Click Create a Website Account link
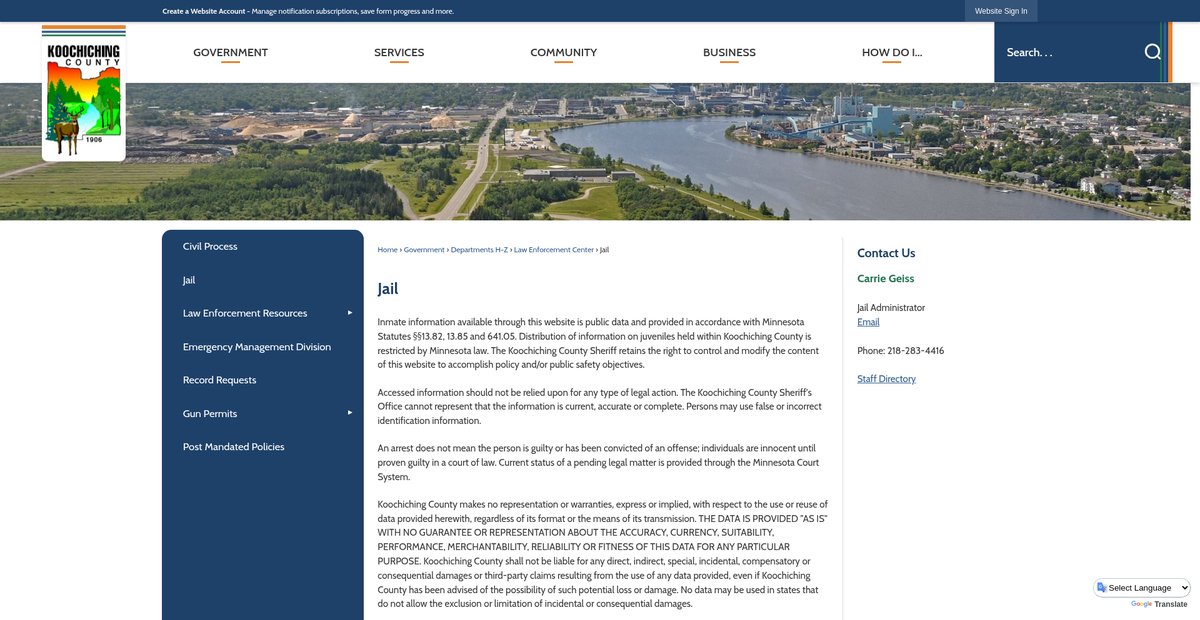 204,11
